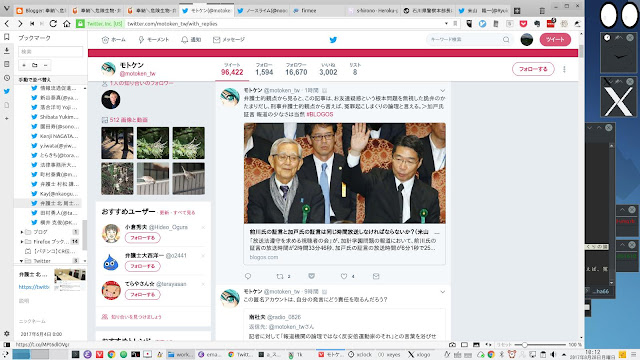
Task: Click the red badge extension icon
Action: pyautogui.click(x=551, y=23)
